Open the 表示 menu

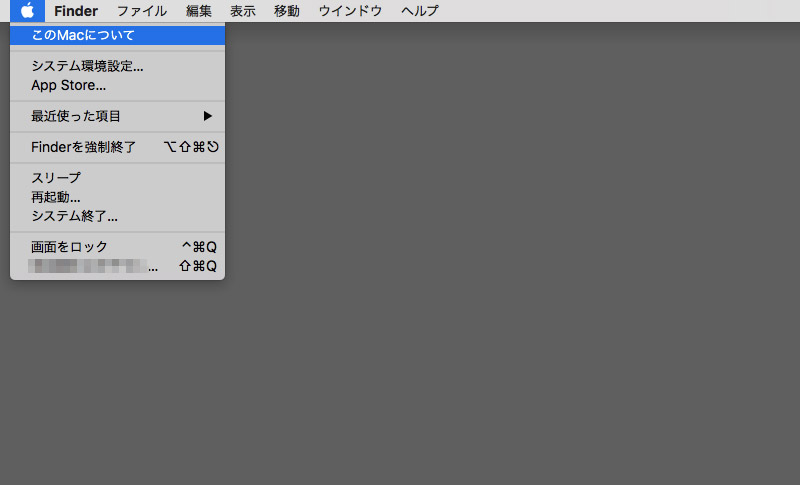pyautogui.click(x=242, y=11)
